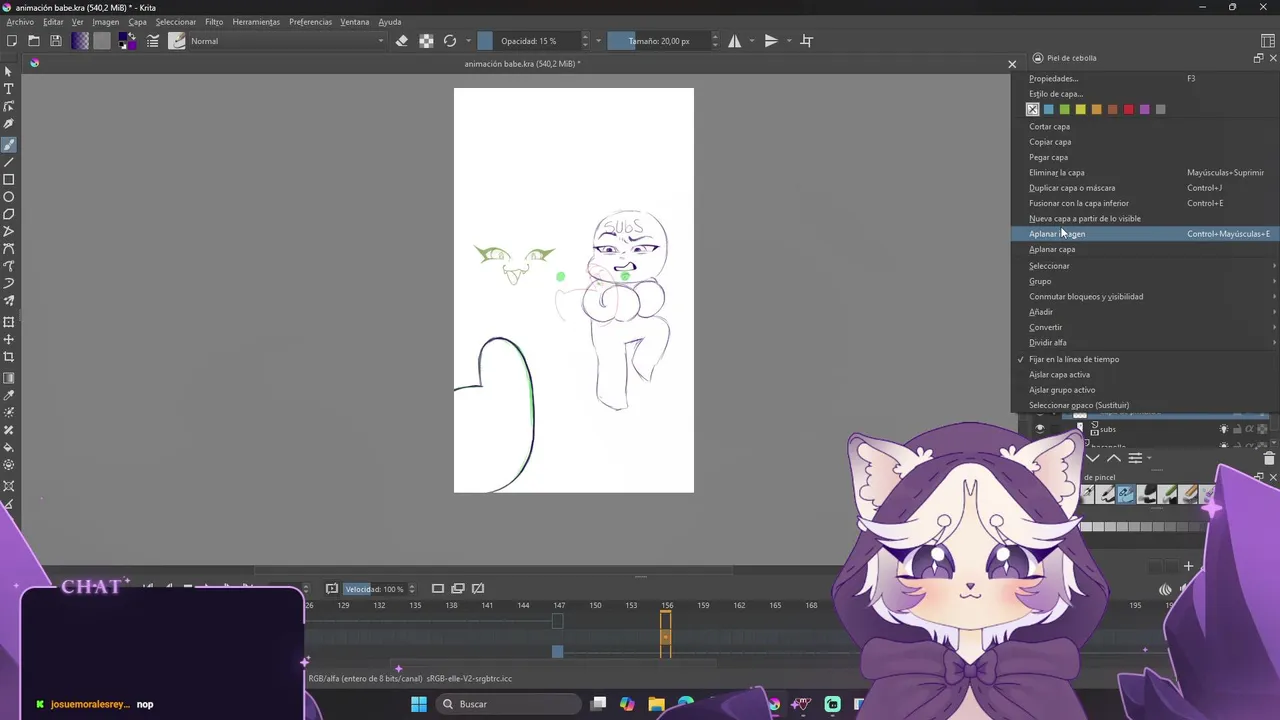Expand the Añadir submenu
Screen dimensions: 1280x720
click(x=1145, y=312)
